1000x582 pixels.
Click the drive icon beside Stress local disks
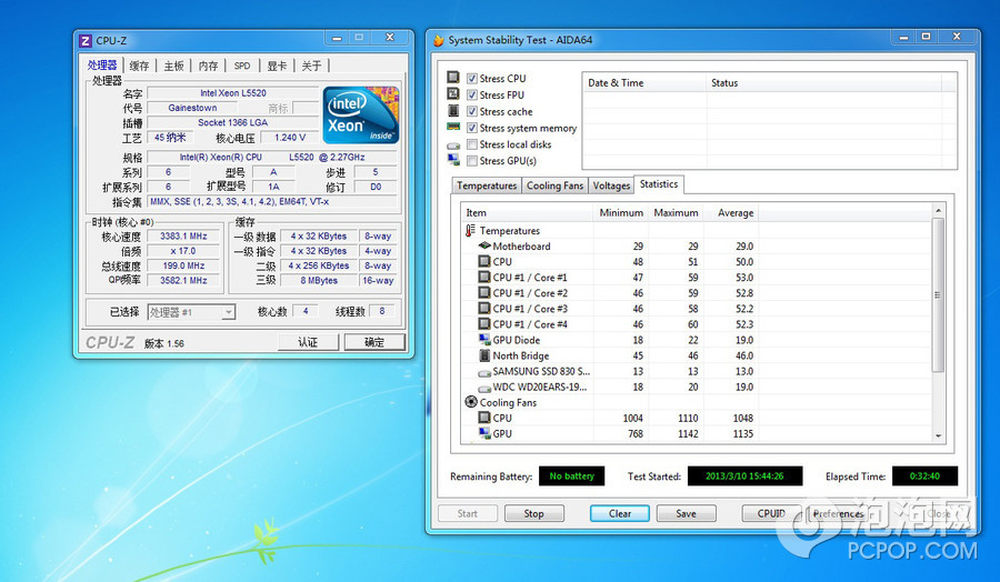coord(453,145)
